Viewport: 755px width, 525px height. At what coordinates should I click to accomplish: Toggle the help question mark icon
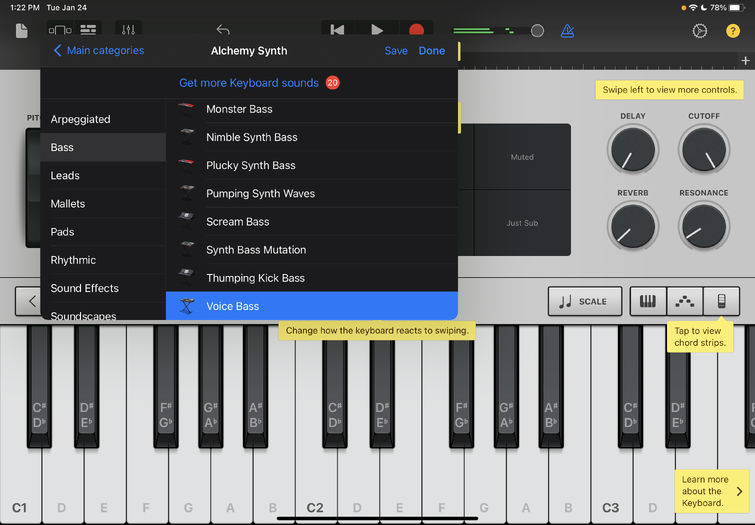(733, 31)
